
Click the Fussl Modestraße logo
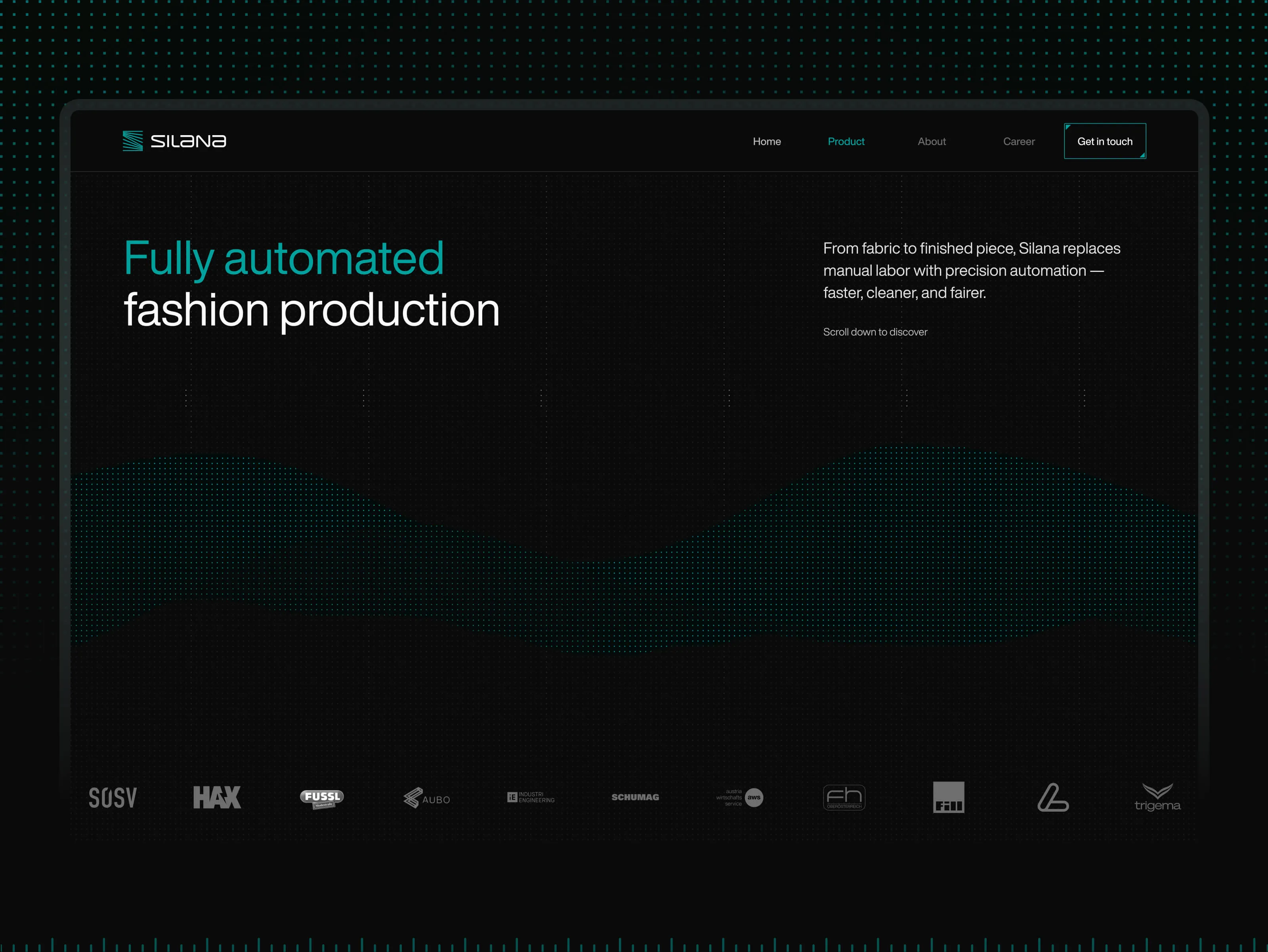click(x=322, y=798)
